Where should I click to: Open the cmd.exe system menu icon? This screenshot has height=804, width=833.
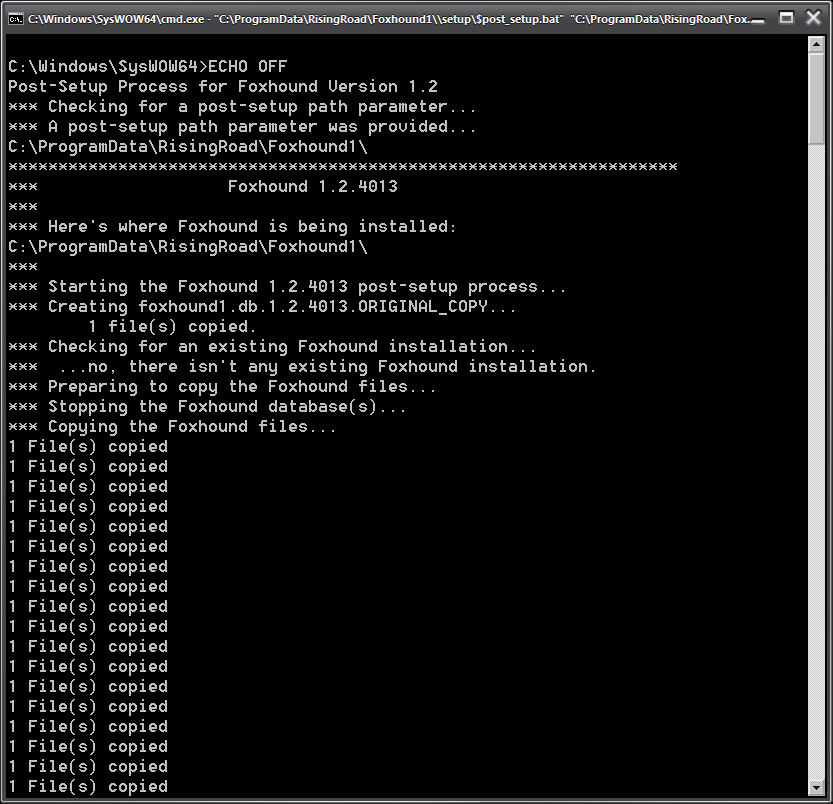tap(15, 19)
